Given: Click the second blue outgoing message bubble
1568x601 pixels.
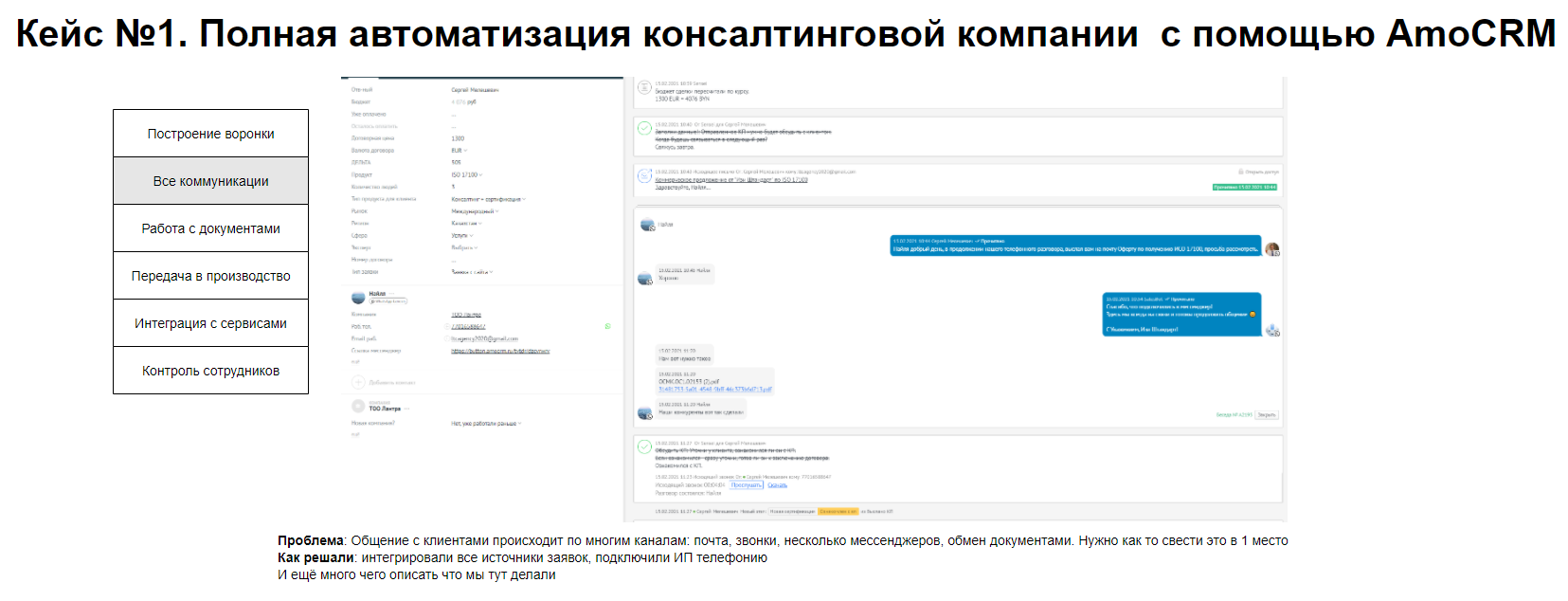Looking at the screenshot, I should [1181, 315].
